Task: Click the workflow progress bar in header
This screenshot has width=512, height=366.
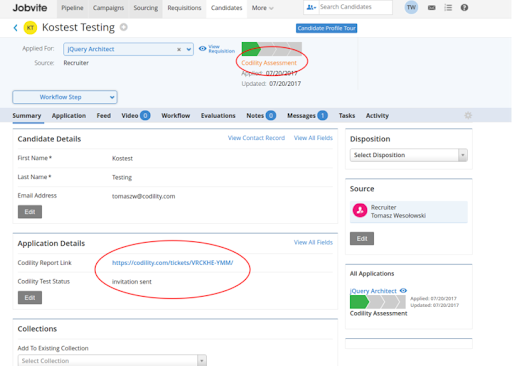Action: [x=272, y=49]
